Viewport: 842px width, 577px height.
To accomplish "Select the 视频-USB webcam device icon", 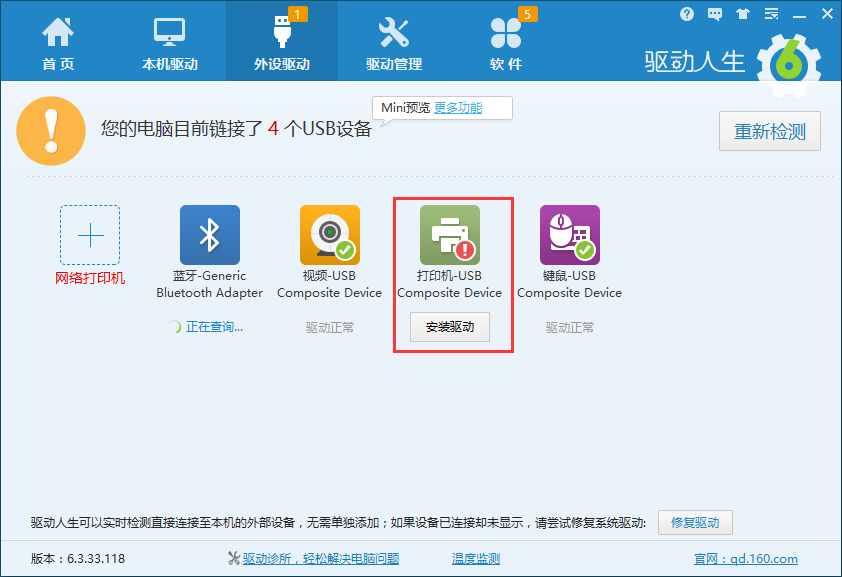I will coord(330,235).
